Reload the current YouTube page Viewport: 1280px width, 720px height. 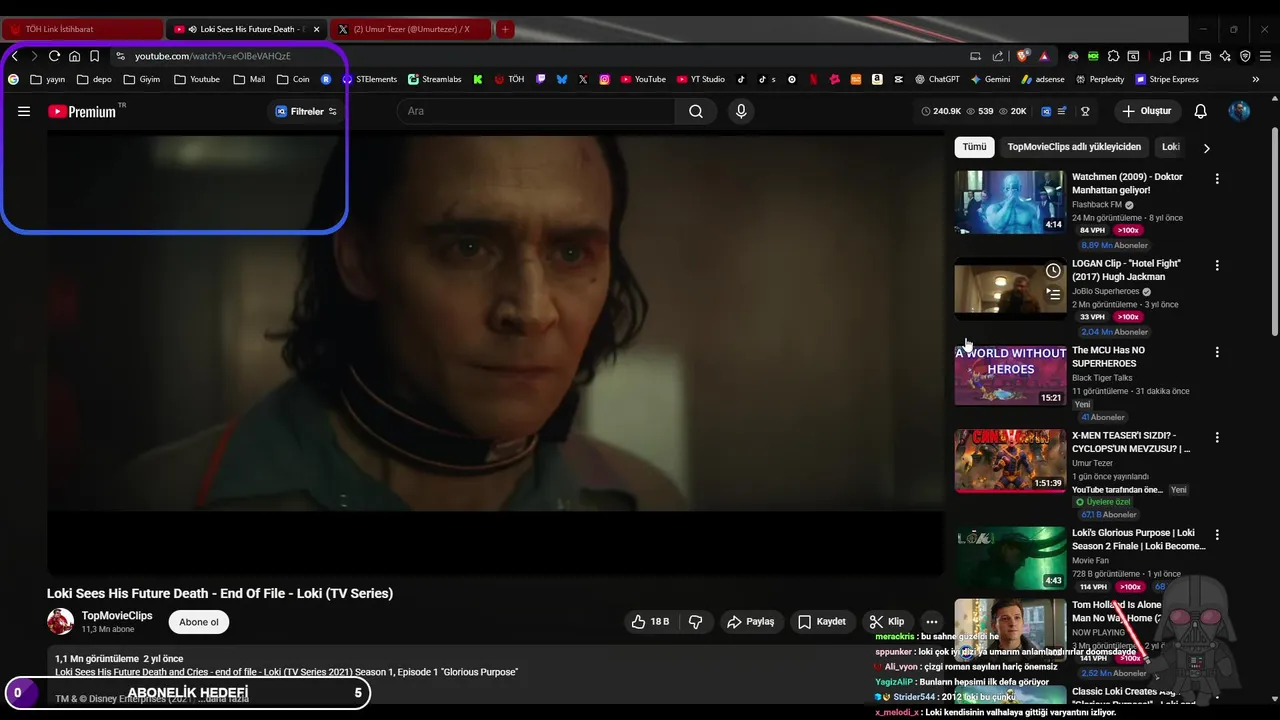(x=54, y=56)
